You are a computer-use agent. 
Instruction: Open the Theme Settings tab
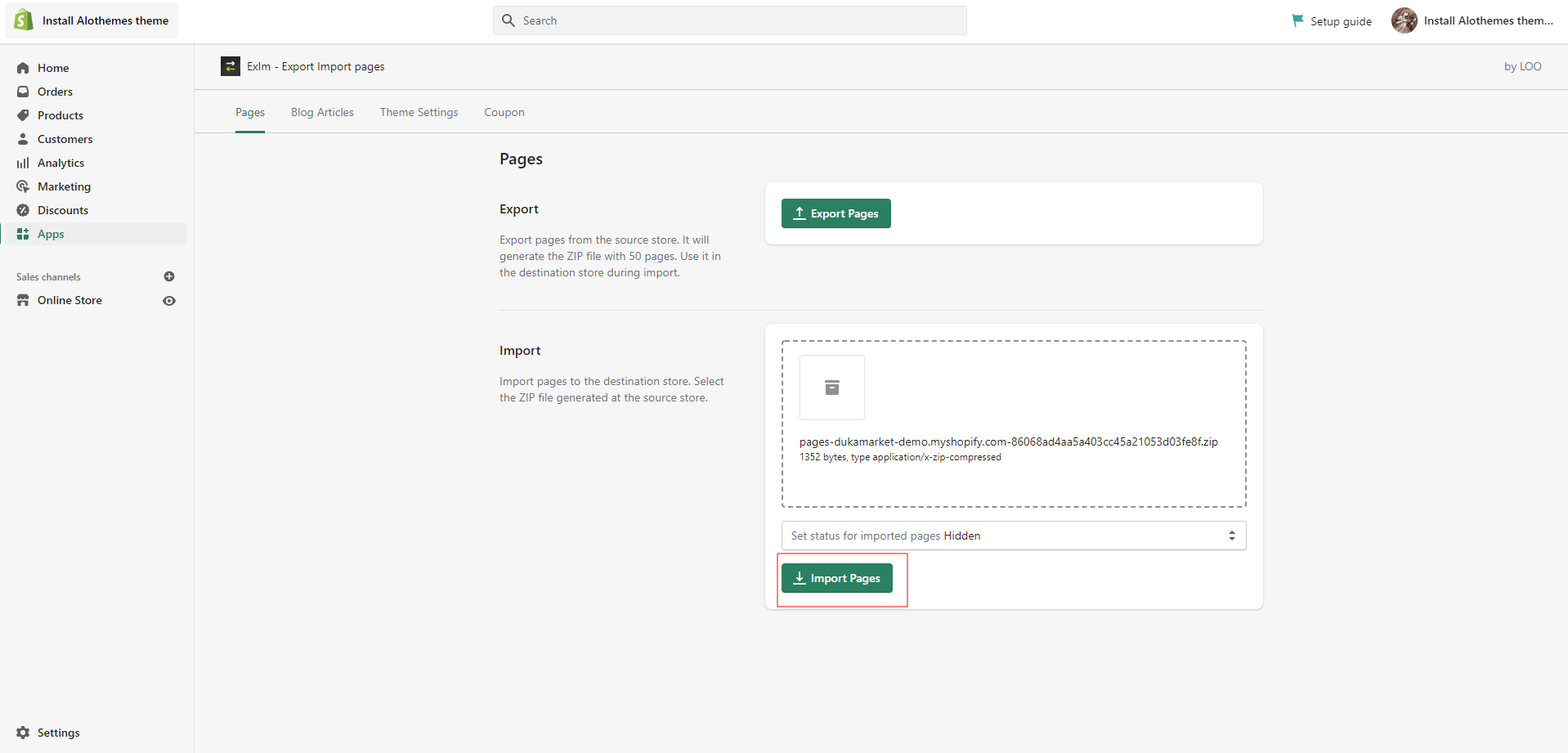tap(419, 112)
